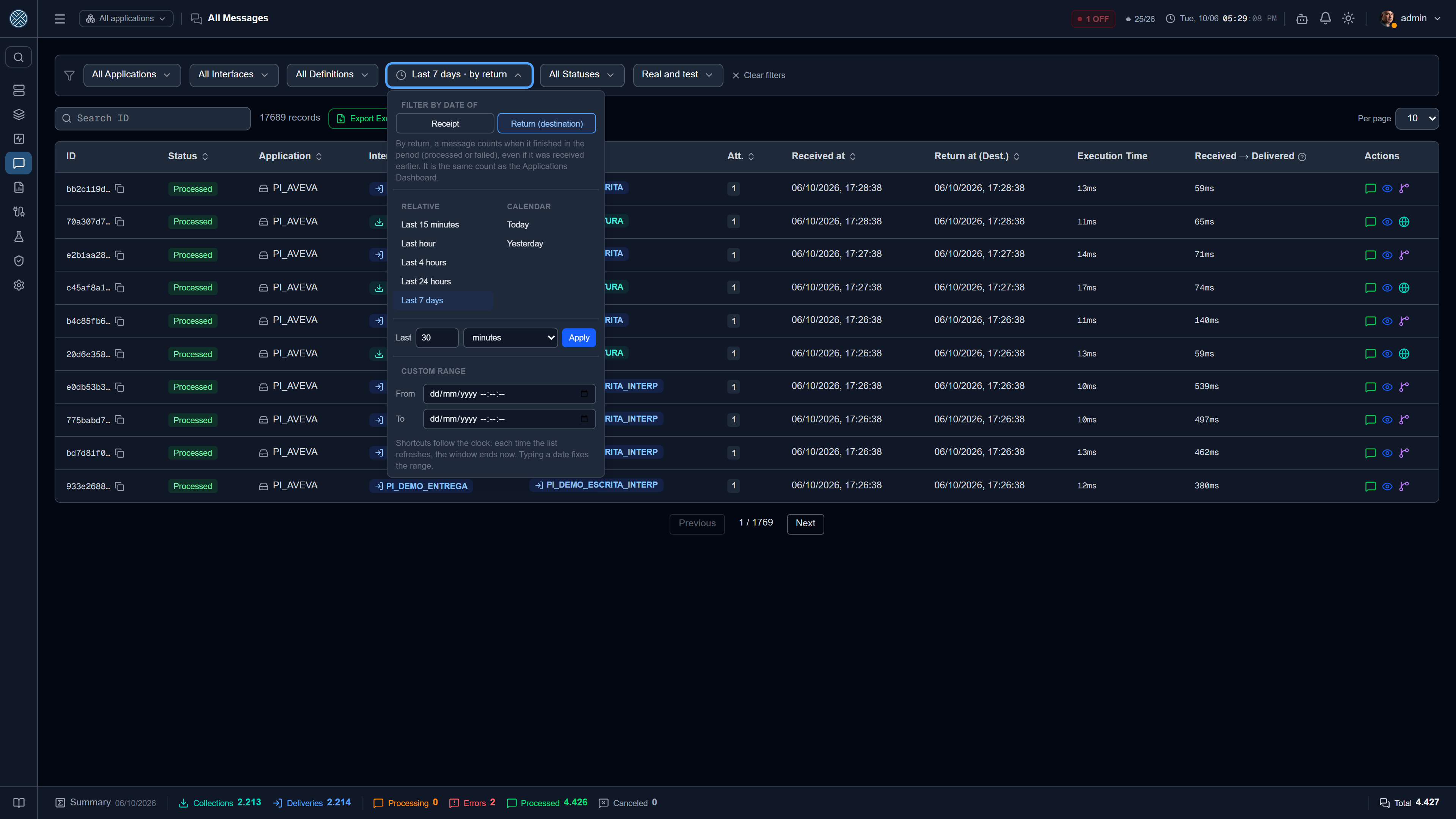Open the settings gear in sidebar
This screenshot has width=1456, height=819.
click(19, 286)
